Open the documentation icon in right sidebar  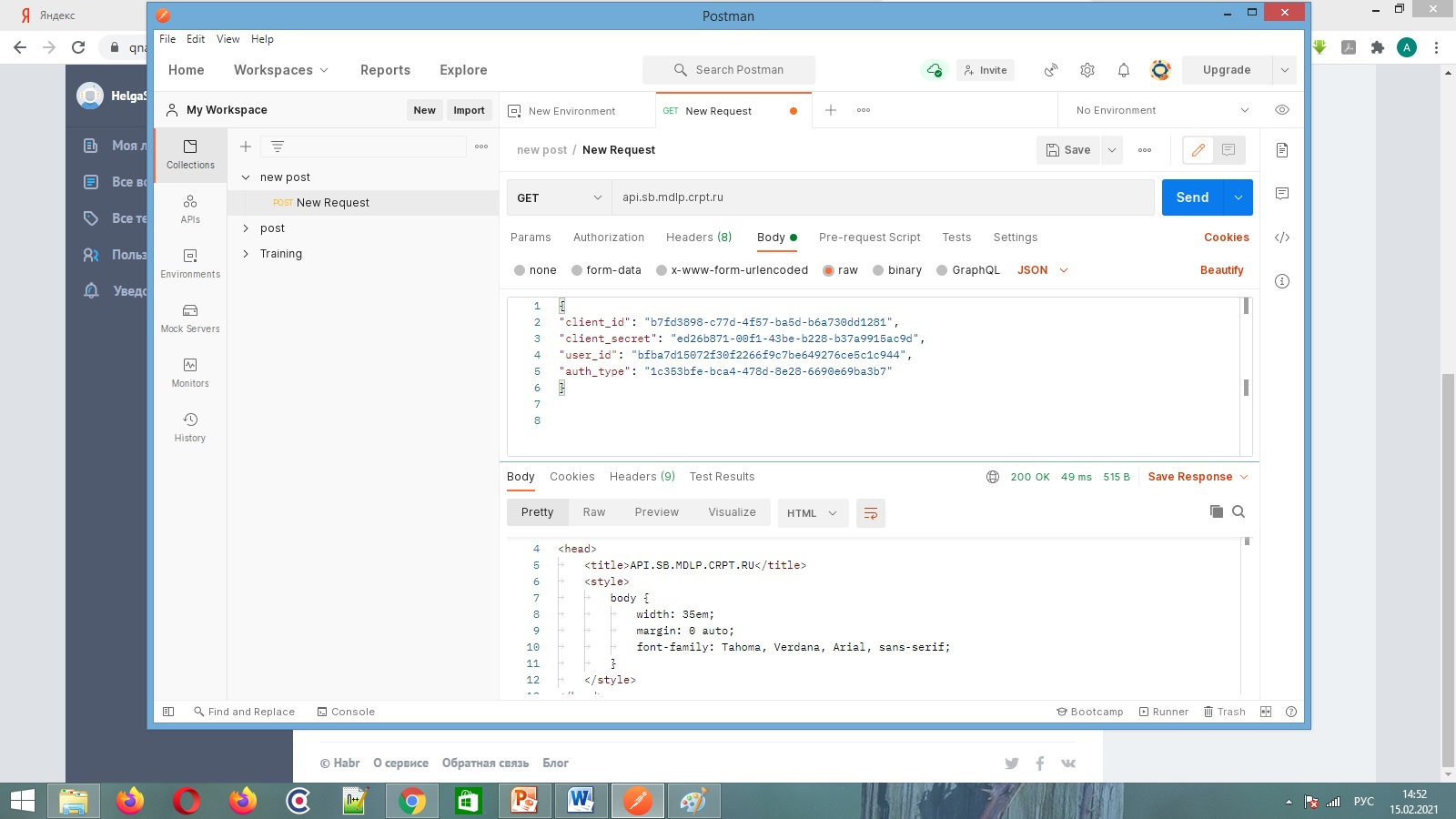pyautogui.click(x=1282, y=150)
